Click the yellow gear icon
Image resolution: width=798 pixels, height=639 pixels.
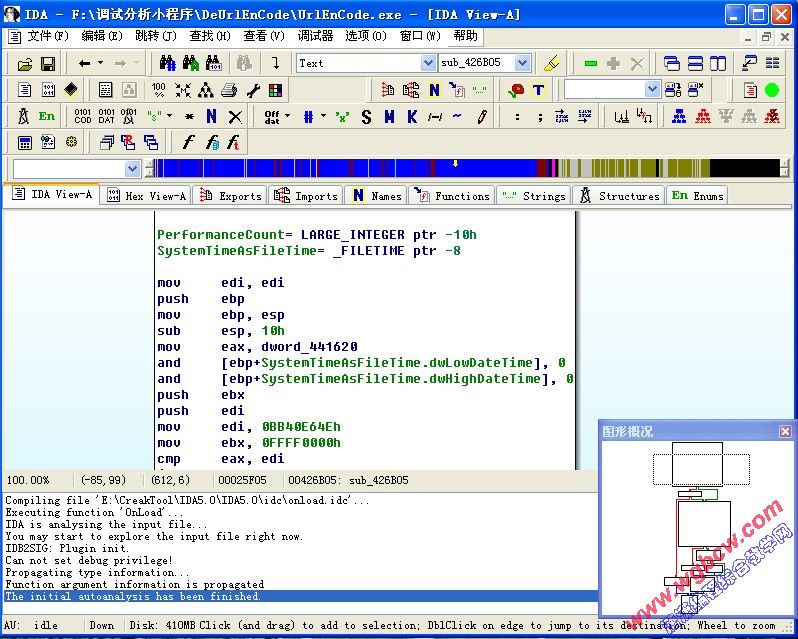click(71, 142)
